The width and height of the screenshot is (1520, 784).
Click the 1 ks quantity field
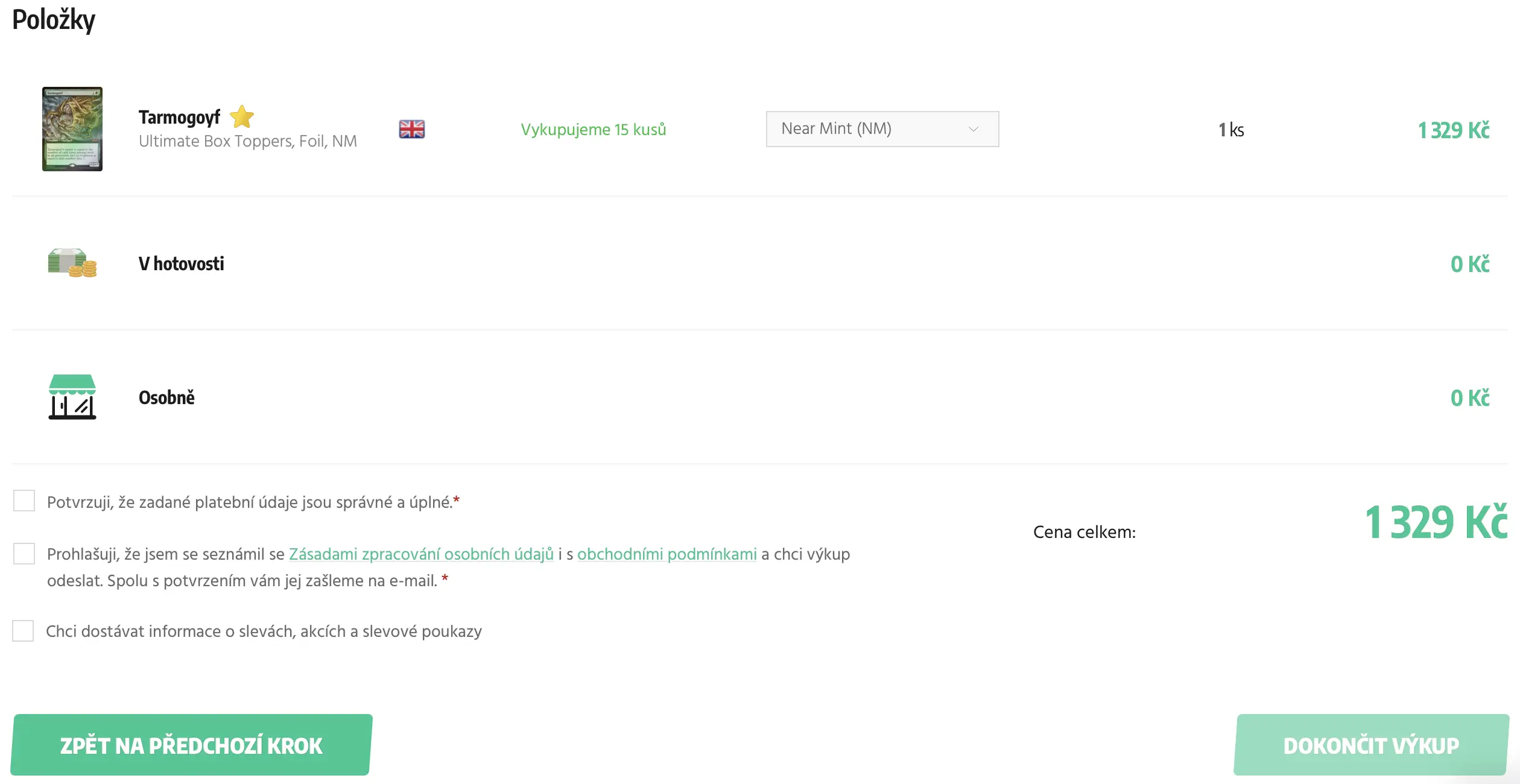(1231, 130)
